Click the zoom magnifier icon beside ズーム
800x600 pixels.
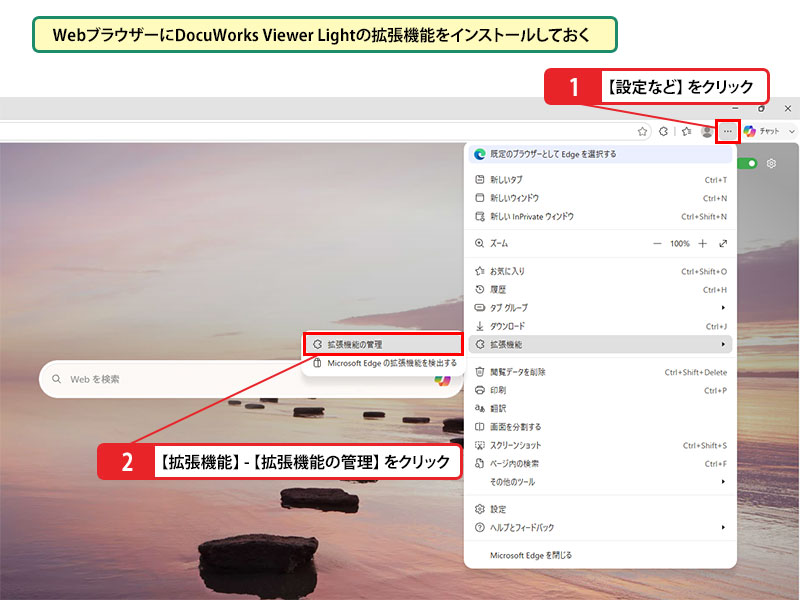point(480,244)
